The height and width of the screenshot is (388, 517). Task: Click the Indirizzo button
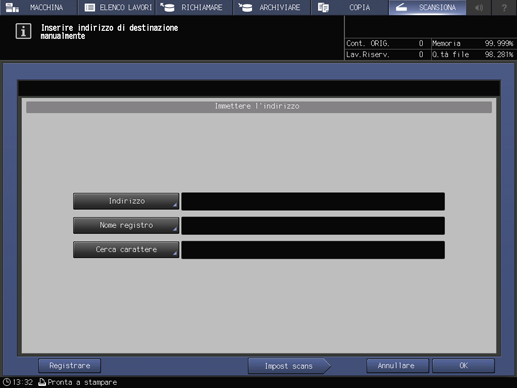point(126,201)
